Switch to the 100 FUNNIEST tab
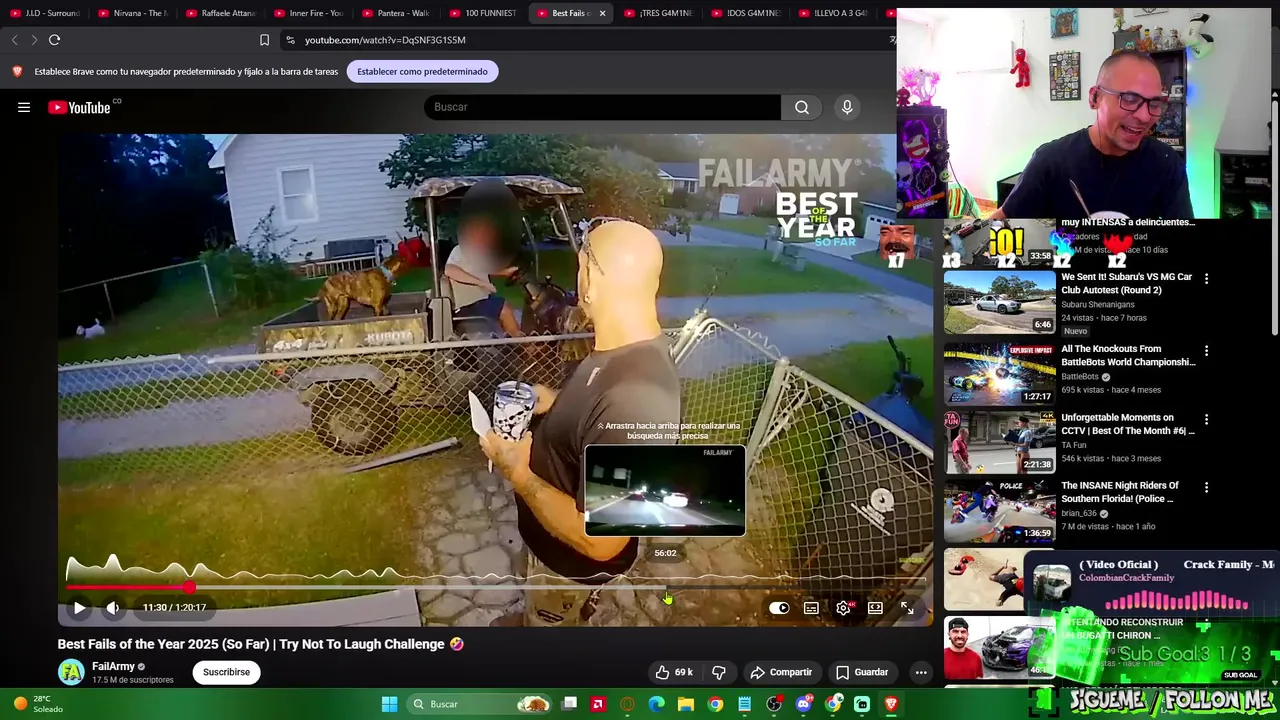 (x=485, y=13)
